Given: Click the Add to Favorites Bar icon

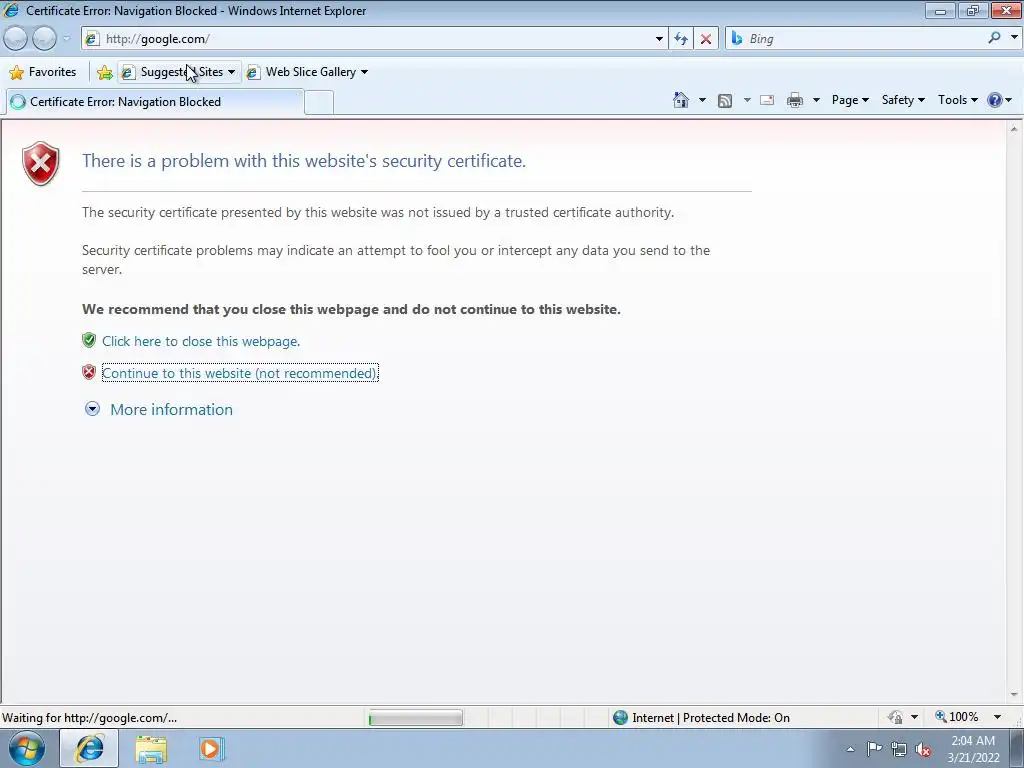Looking at the screenshot, I should click(104, 72).
